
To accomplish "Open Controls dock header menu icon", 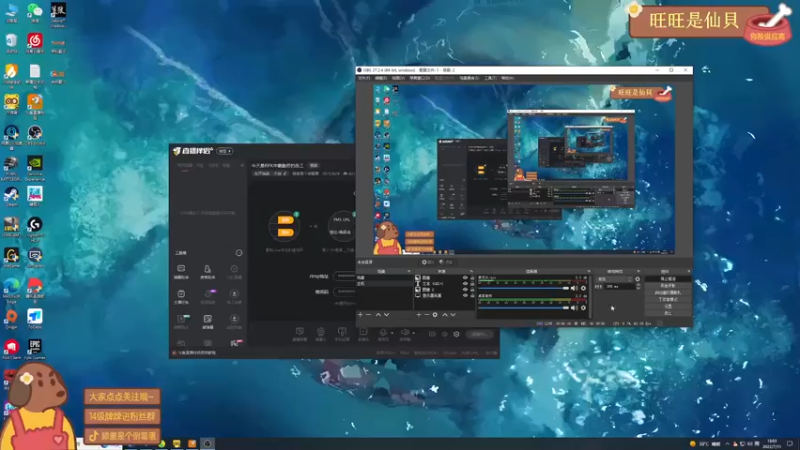I will (x=689, y=271).
